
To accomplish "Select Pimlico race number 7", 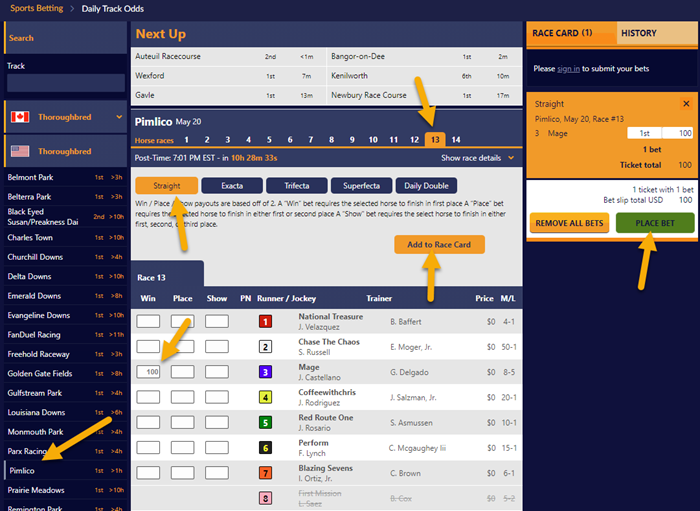I will (x=311, y=140).
